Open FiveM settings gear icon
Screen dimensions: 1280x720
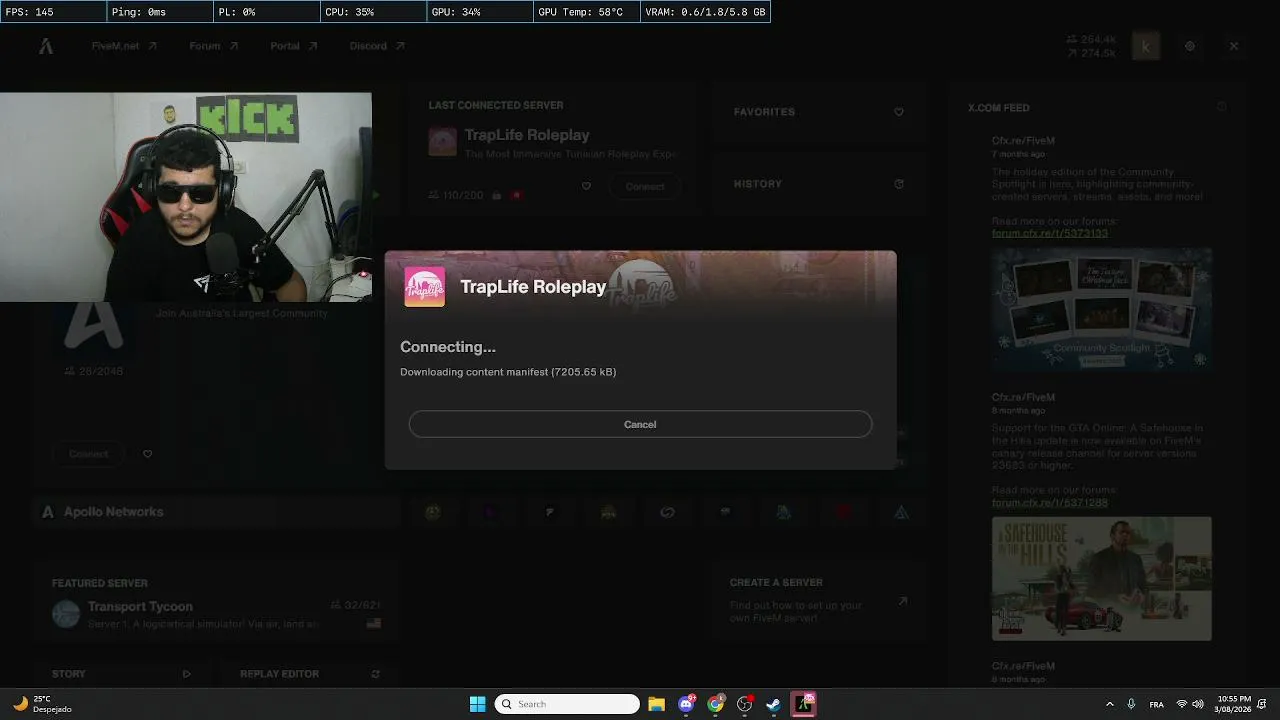point(1190,46)
